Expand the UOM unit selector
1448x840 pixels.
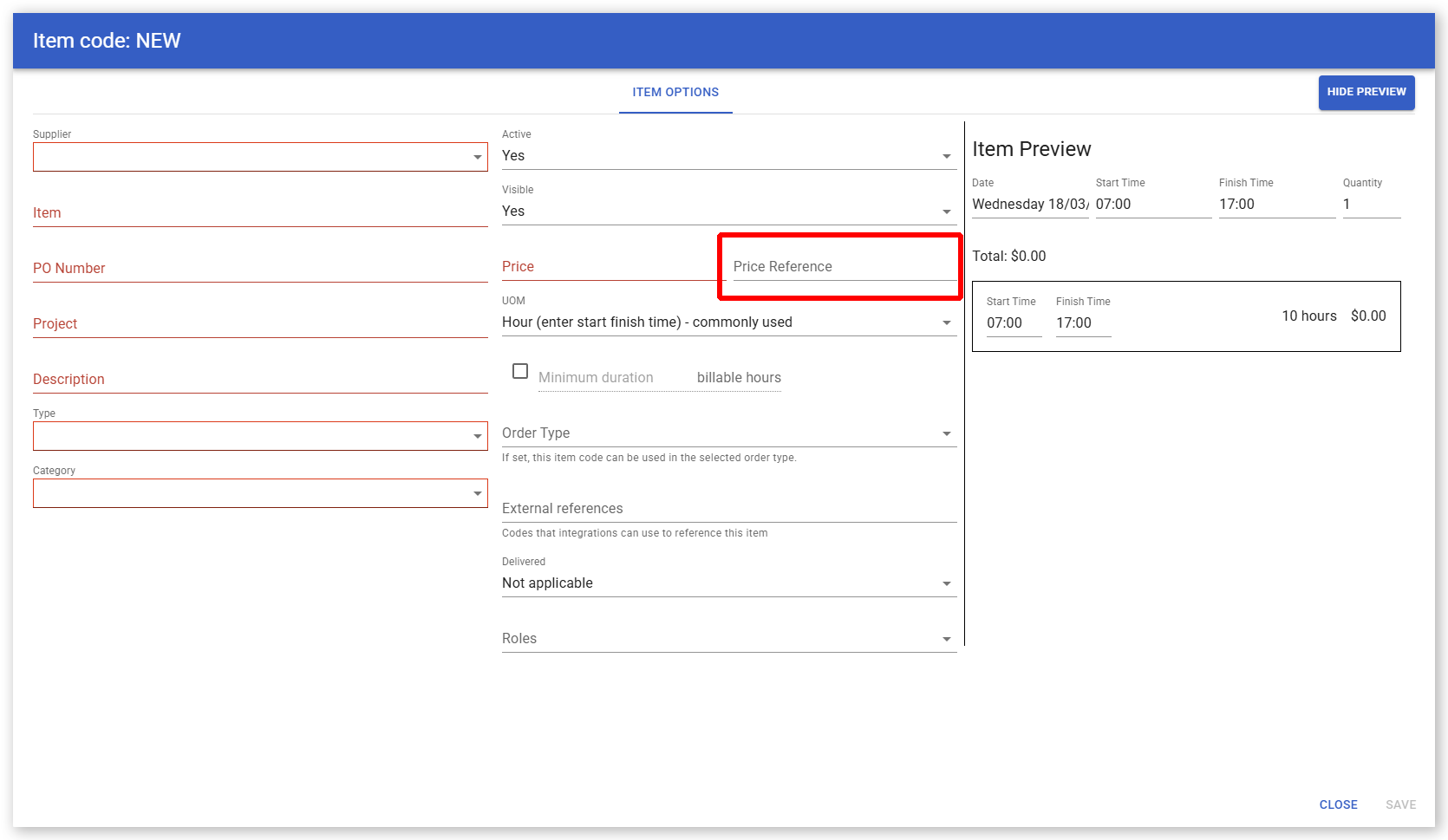coord(728,322)
